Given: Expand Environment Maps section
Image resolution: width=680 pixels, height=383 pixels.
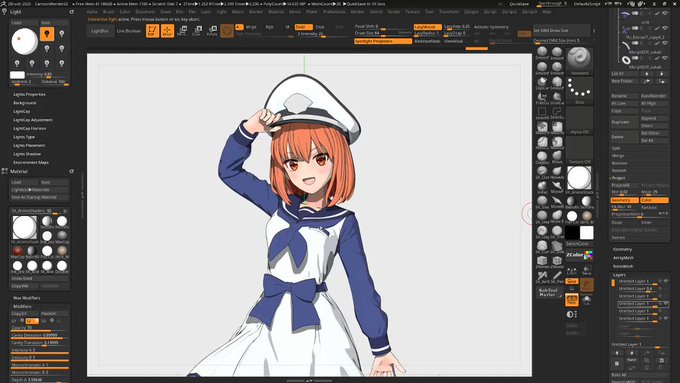Looking at the screenshot, I should tap(31, 162).
